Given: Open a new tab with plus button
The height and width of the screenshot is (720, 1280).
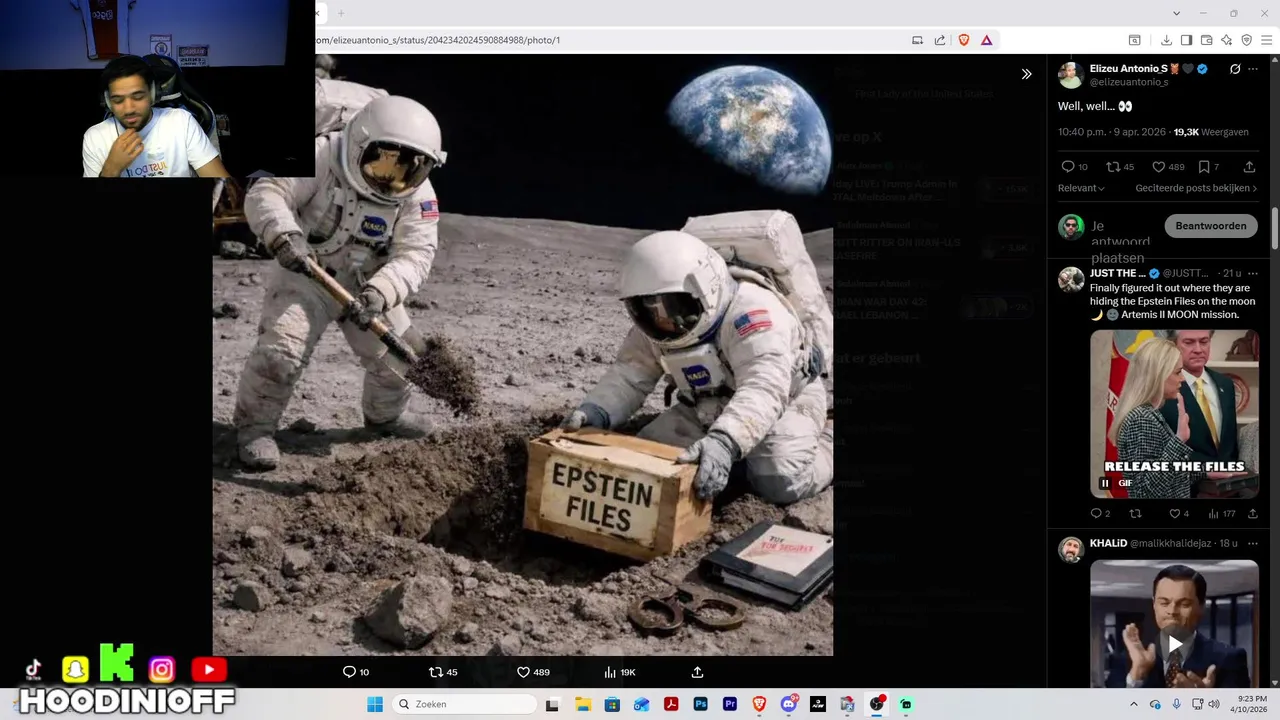Looking at the screenshot, I should pos(340,13).
